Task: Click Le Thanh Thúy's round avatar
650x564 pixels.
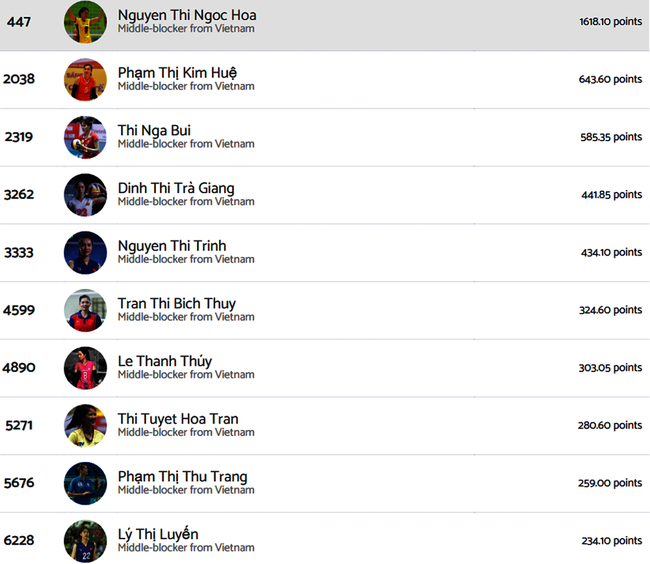Action: tap(85, 368)
